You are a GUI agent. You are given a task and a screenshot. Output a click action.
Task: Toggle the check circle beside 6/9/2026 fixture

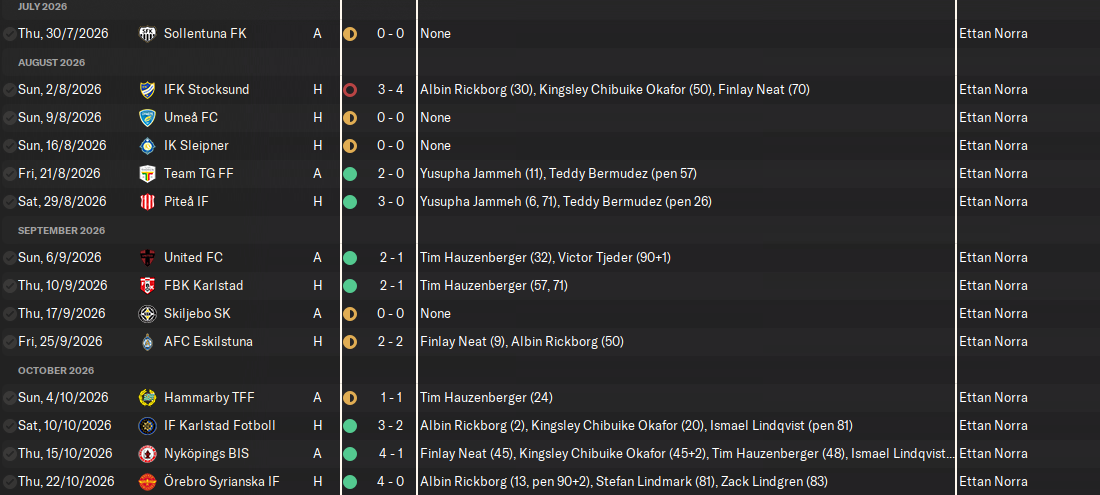click(x=9, y=257)
